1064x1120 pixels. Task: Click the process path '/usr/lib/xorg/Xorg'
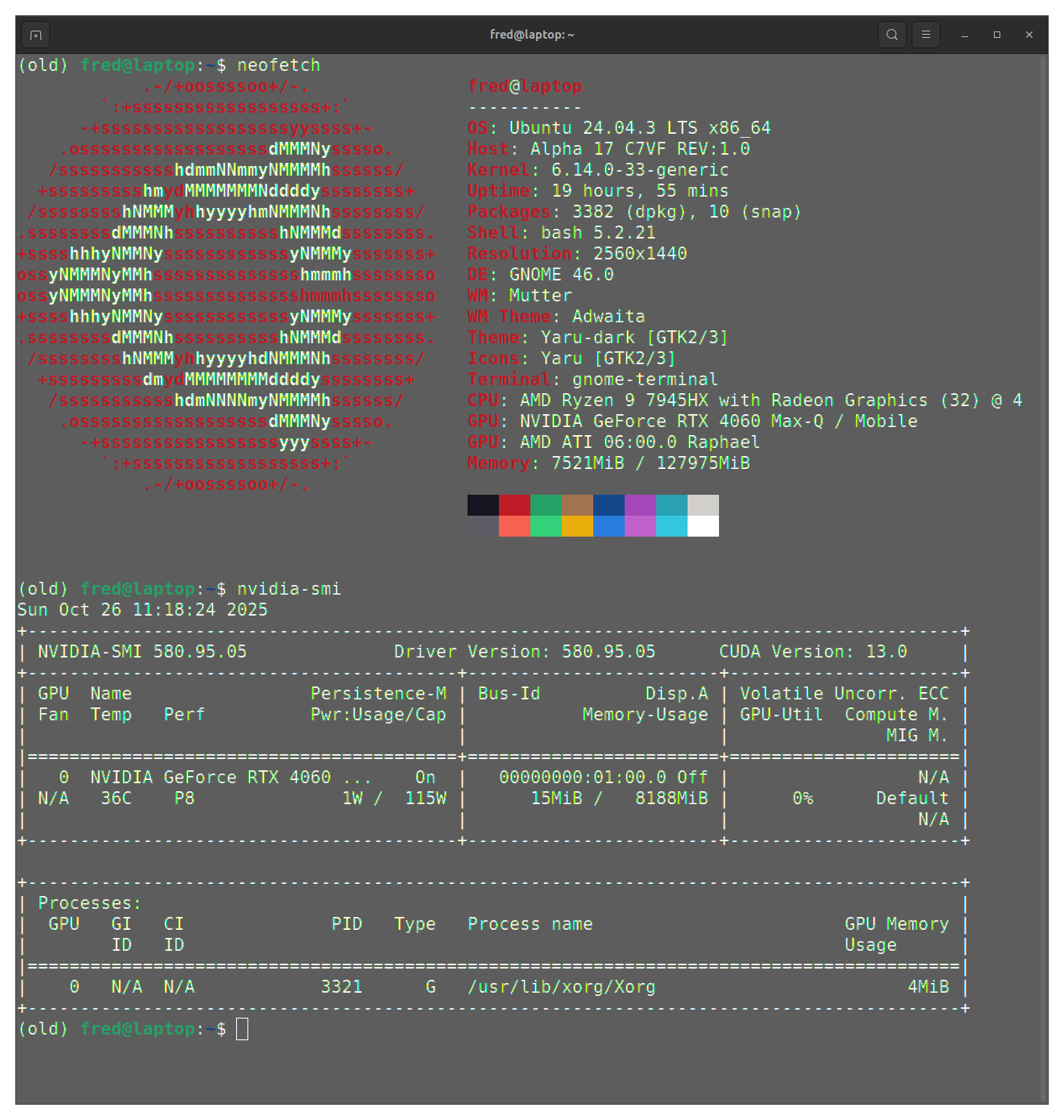(562, 987)
